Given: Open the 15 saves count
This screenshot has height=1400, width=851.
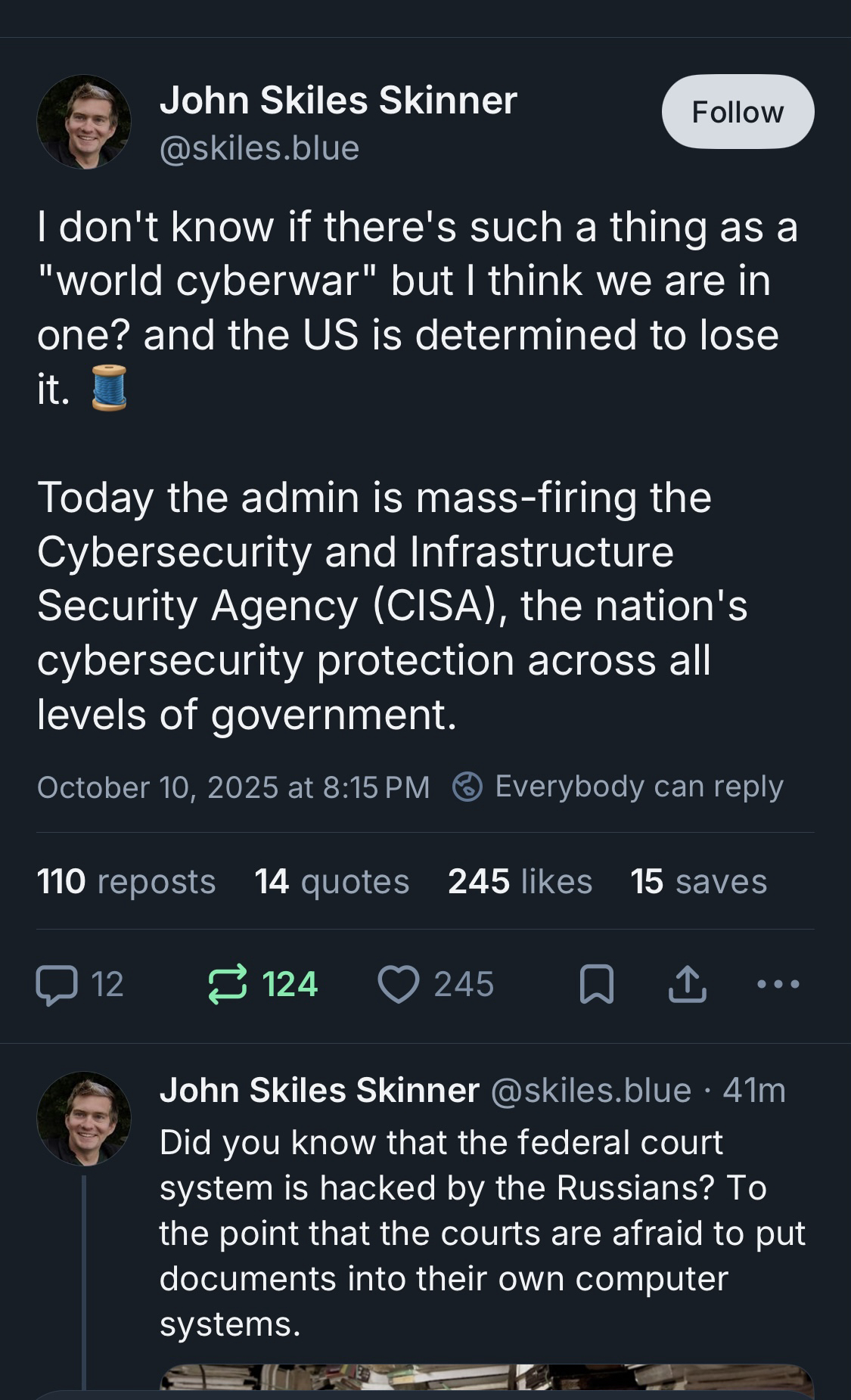Looking at the screenshot, I should [698, 882].
